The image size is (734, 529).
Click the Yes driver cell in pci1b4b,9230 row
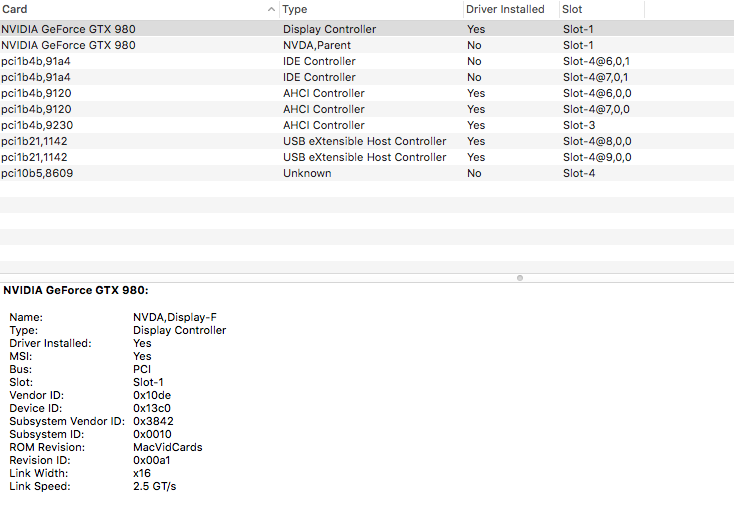[x=476, y=125]
